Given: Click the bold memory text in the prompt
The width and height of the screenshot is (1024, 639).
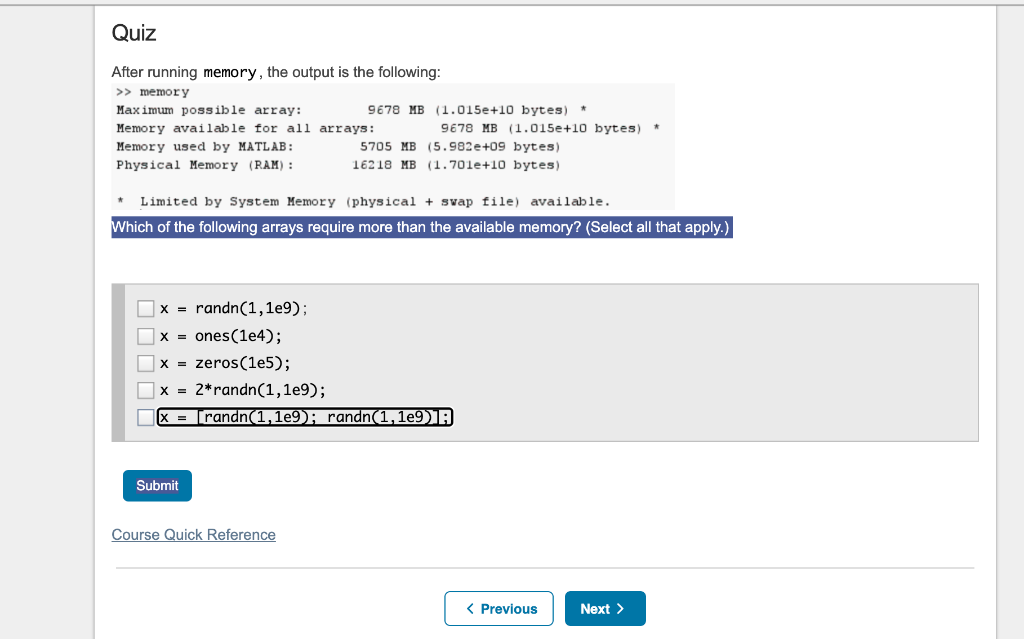Looking at the screenshot, I should [229, 71].
